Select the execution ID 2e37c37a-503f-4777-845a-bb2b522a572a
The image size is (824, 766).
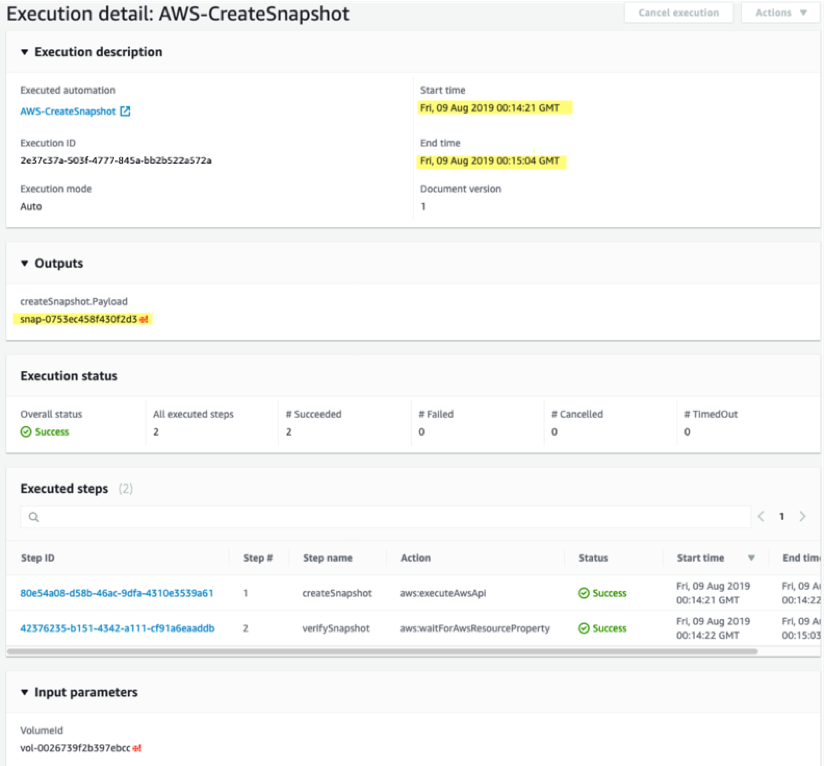pos(116,160)
